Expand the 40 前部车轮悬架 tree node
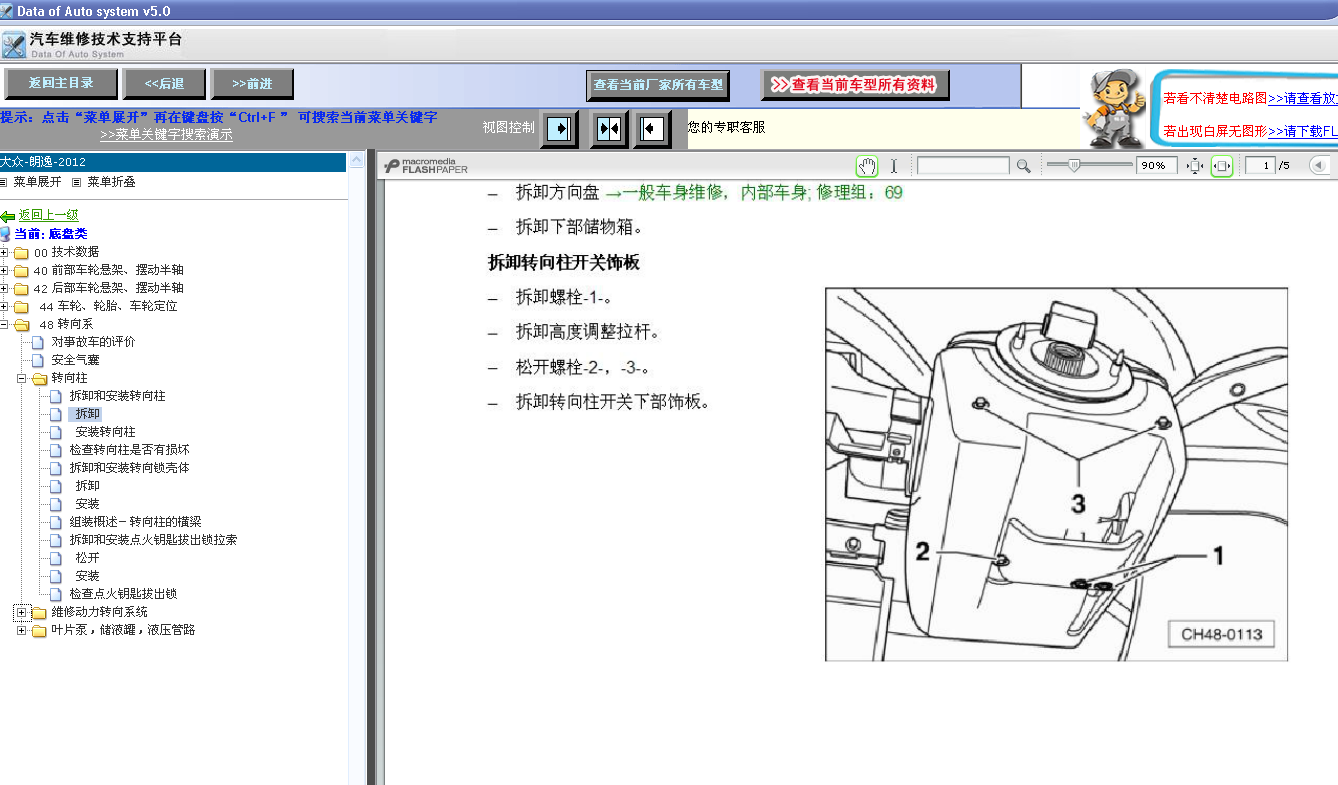Image resolution: width=1338 pixels, height=785 pixels. click(x=4, y=270)
